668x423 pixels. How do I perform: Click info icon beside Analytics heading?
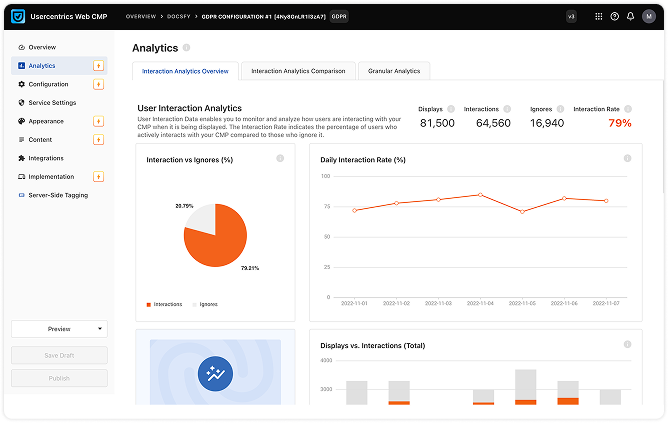coord(187,48)
